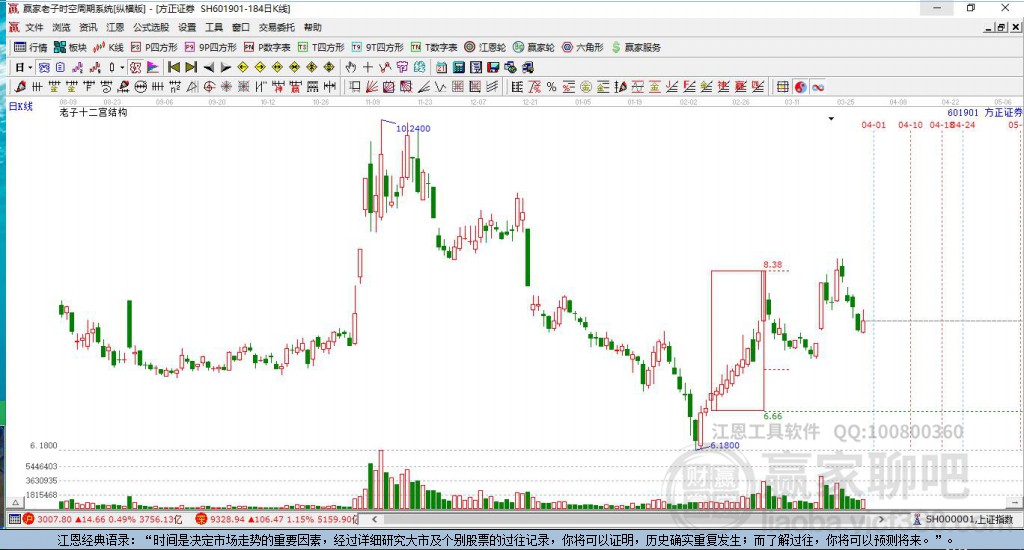Click the 3007.80 Shanghai index quote

[54, 519]
